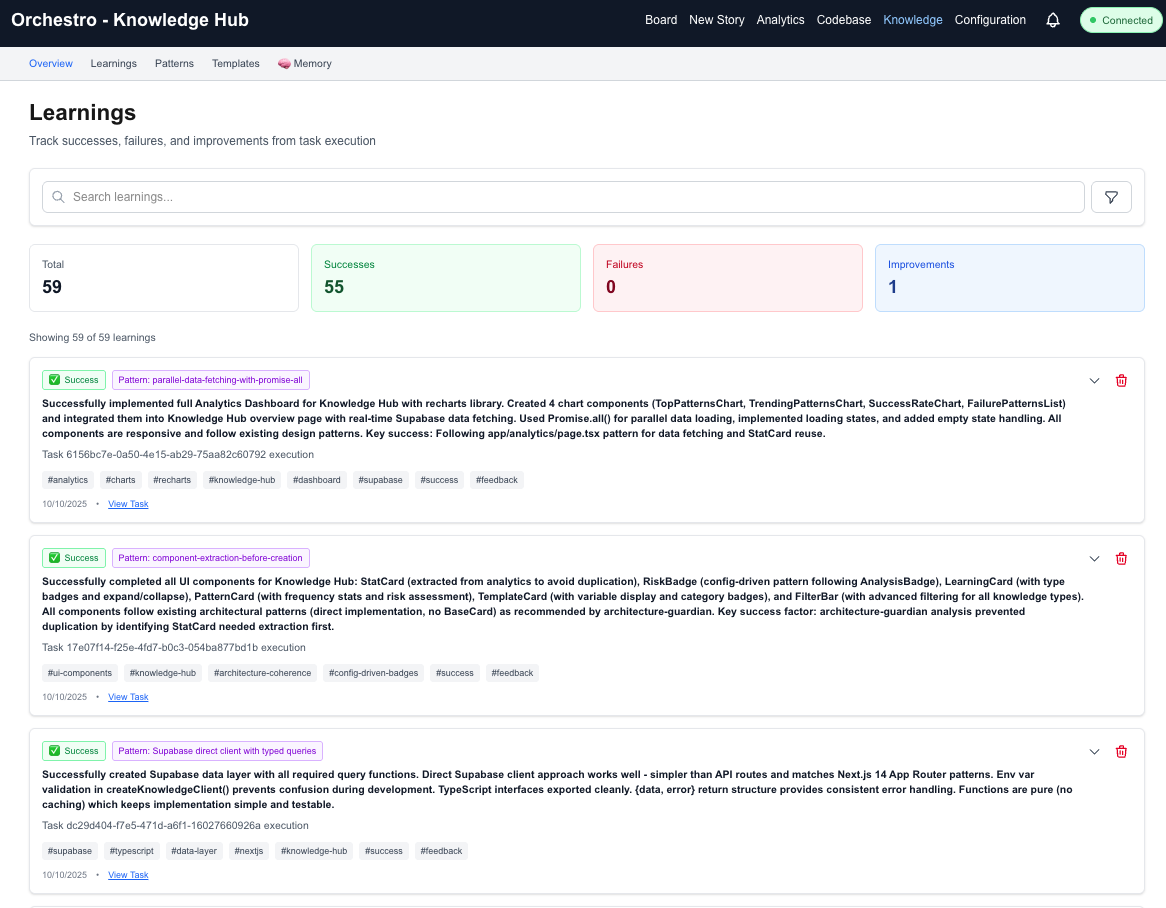Viewport: 1166px width, 908px height.
Task: Open the Board page
Action: pos(661,20)
